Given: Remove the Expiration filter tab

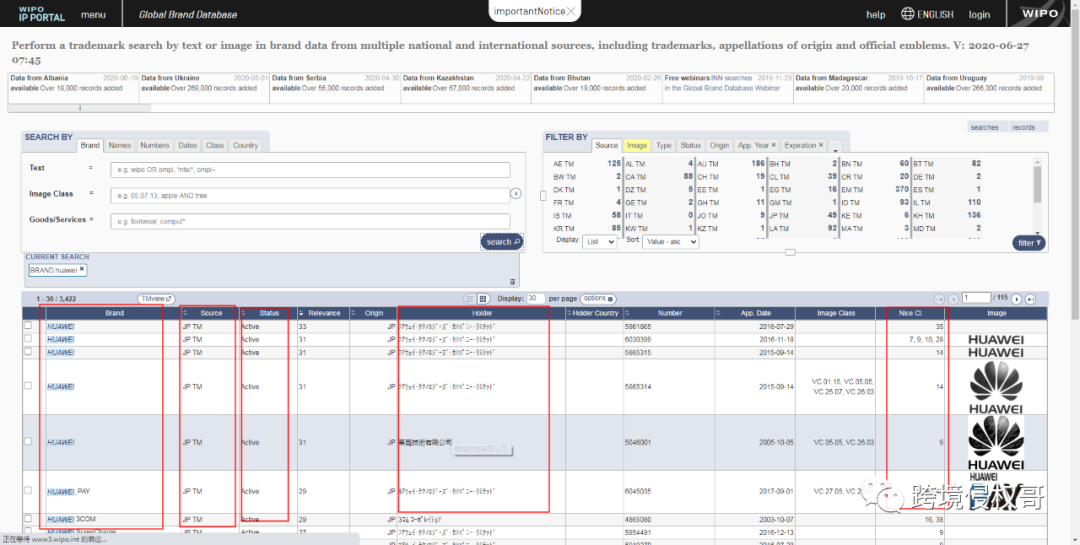Looking at the screenshot, I should (x=820, y=145).
